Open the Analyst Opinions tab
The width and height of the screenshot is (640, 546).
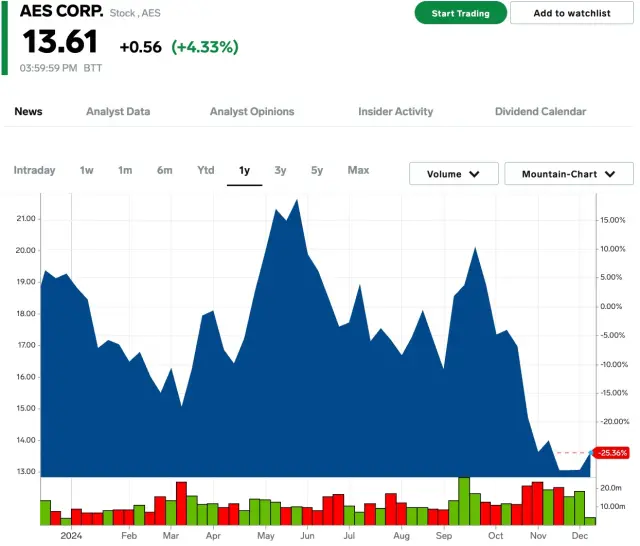pyautogui.click(x=252, y=111)
